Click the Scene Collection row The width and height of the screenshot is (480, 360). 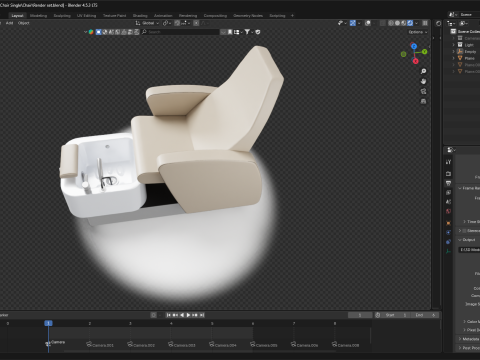466,31
